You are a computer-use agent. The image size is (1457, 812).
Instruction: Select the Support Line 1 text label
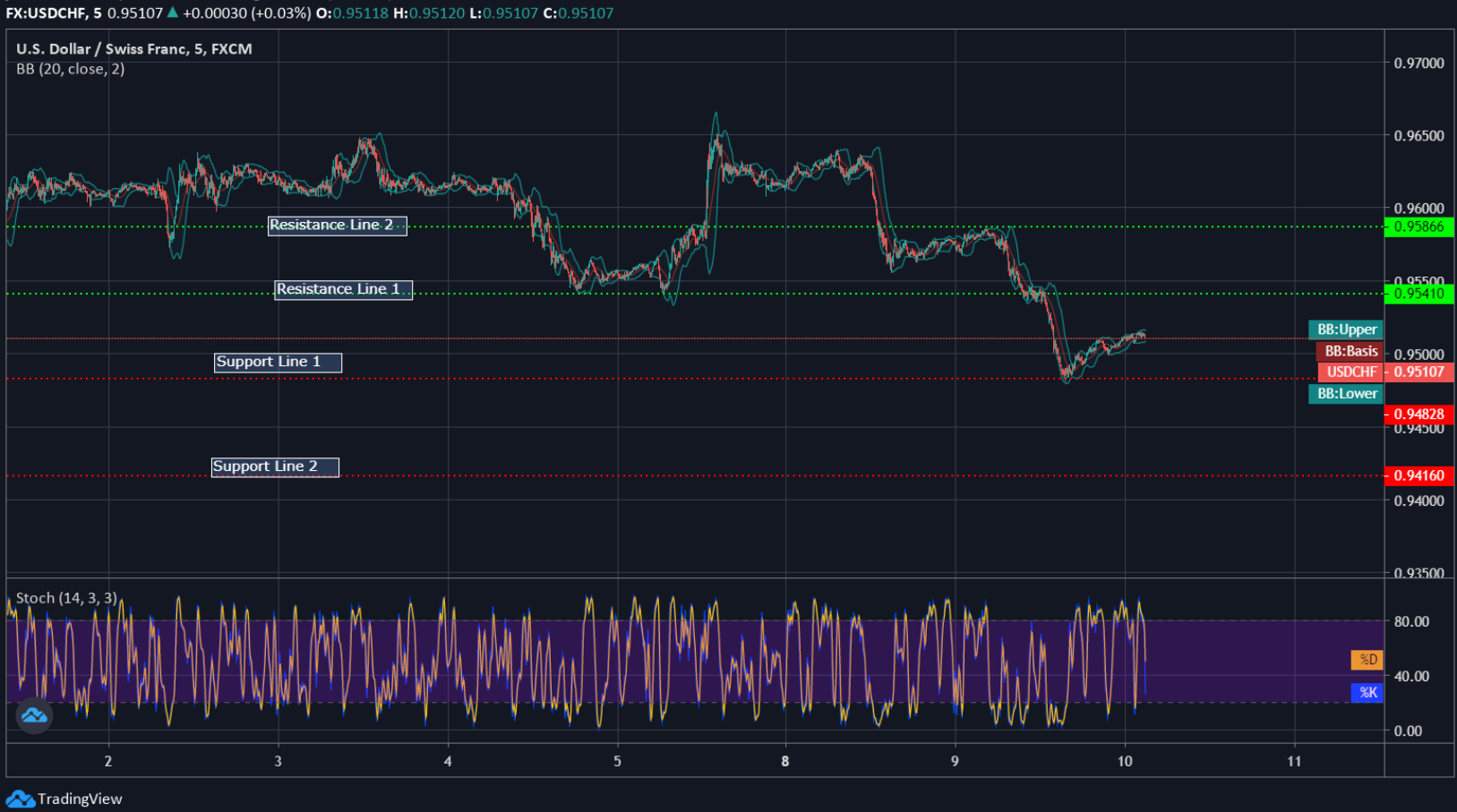(277, 362)
